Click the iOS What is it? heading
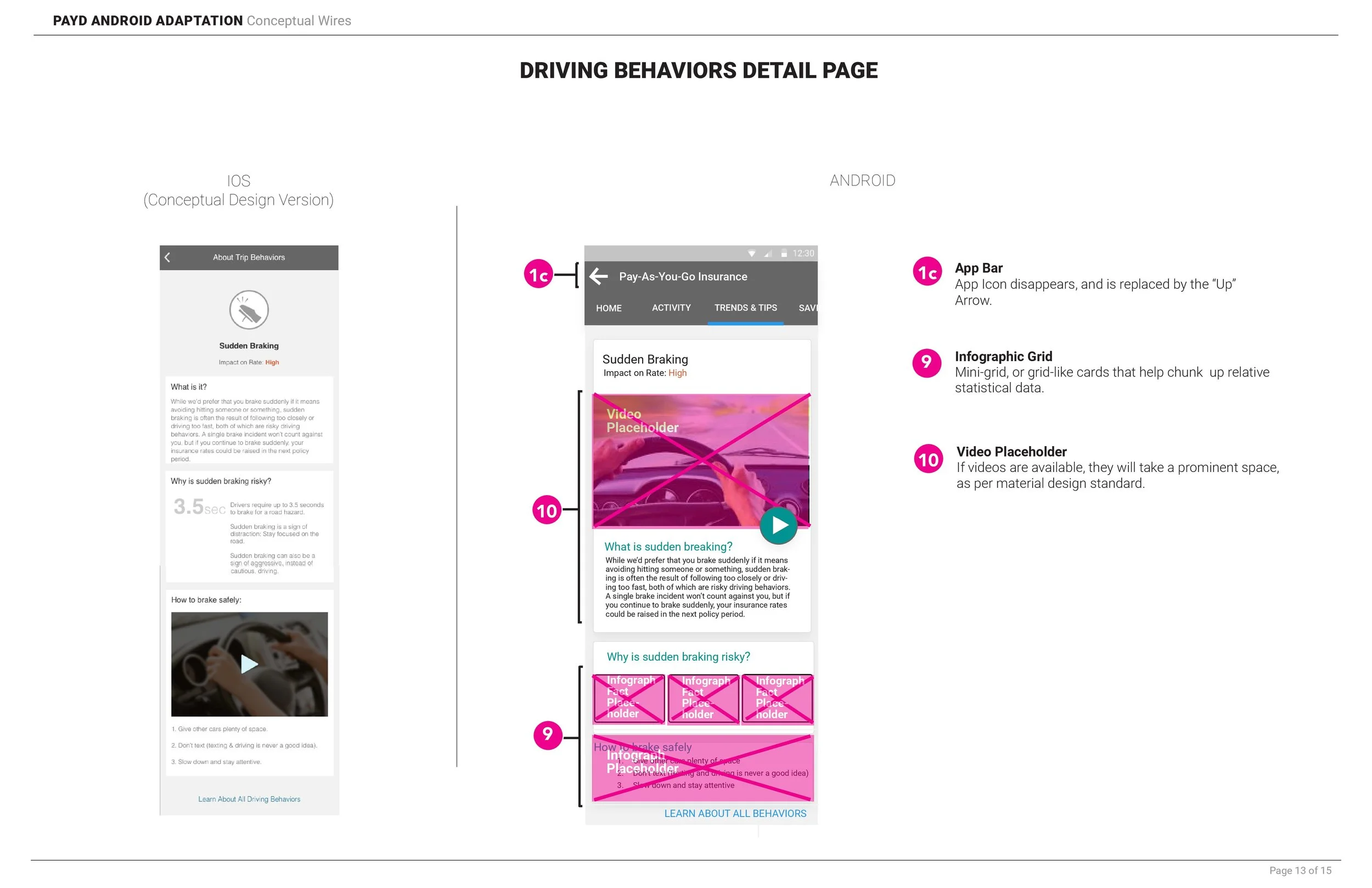This screenshot has width=1372, height=888. [x=188, y=387]
